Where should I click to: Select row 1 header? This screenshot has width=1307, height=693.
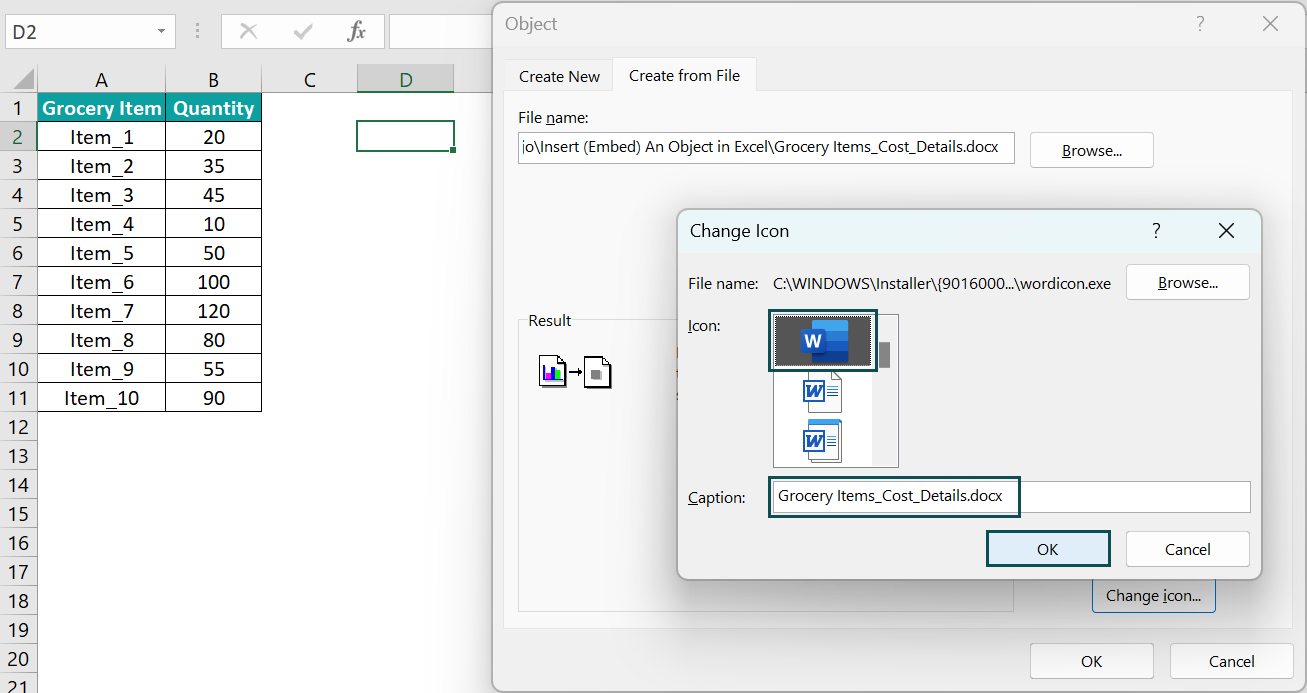[18, 108]
